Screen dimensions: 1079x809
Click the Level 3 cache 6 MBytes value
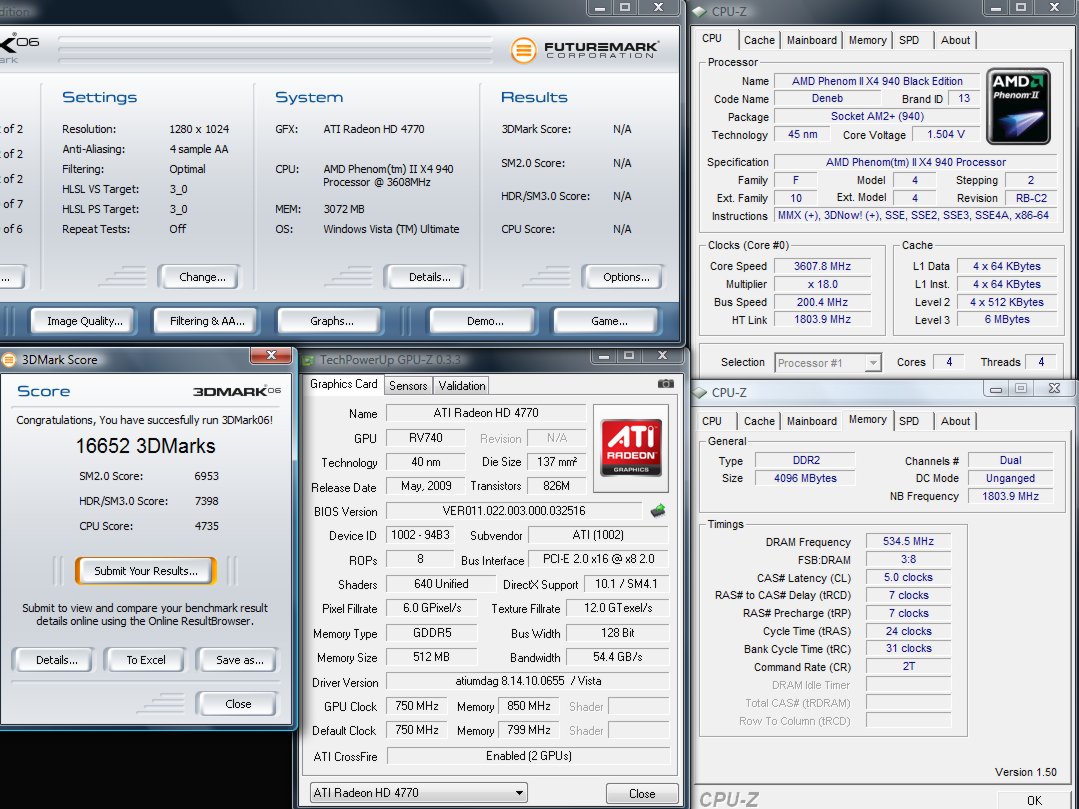1007,319
